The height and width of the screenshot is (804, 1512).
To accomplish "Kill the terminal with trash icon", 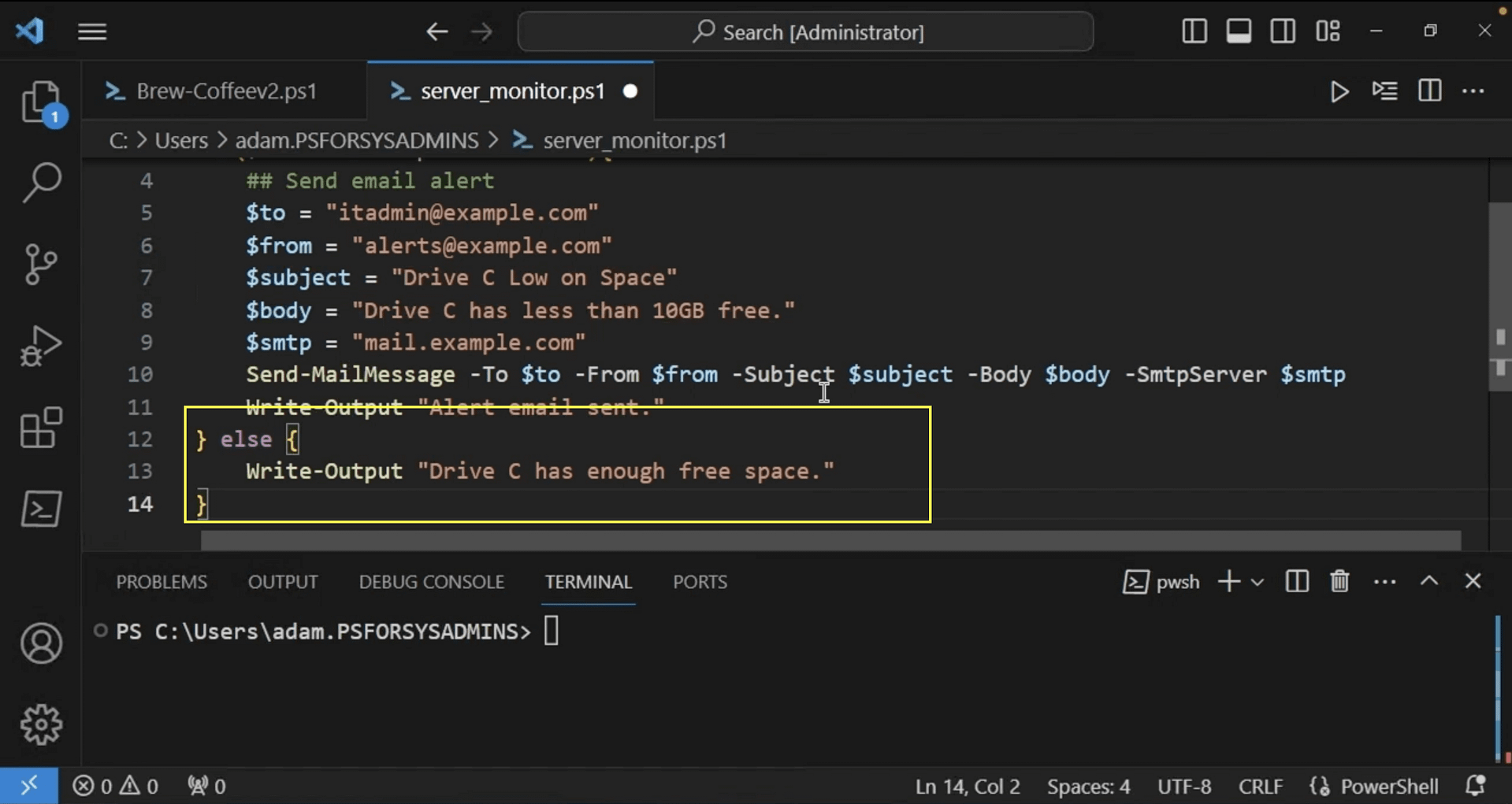I will pyautogui.click(x=1339, y=582).
